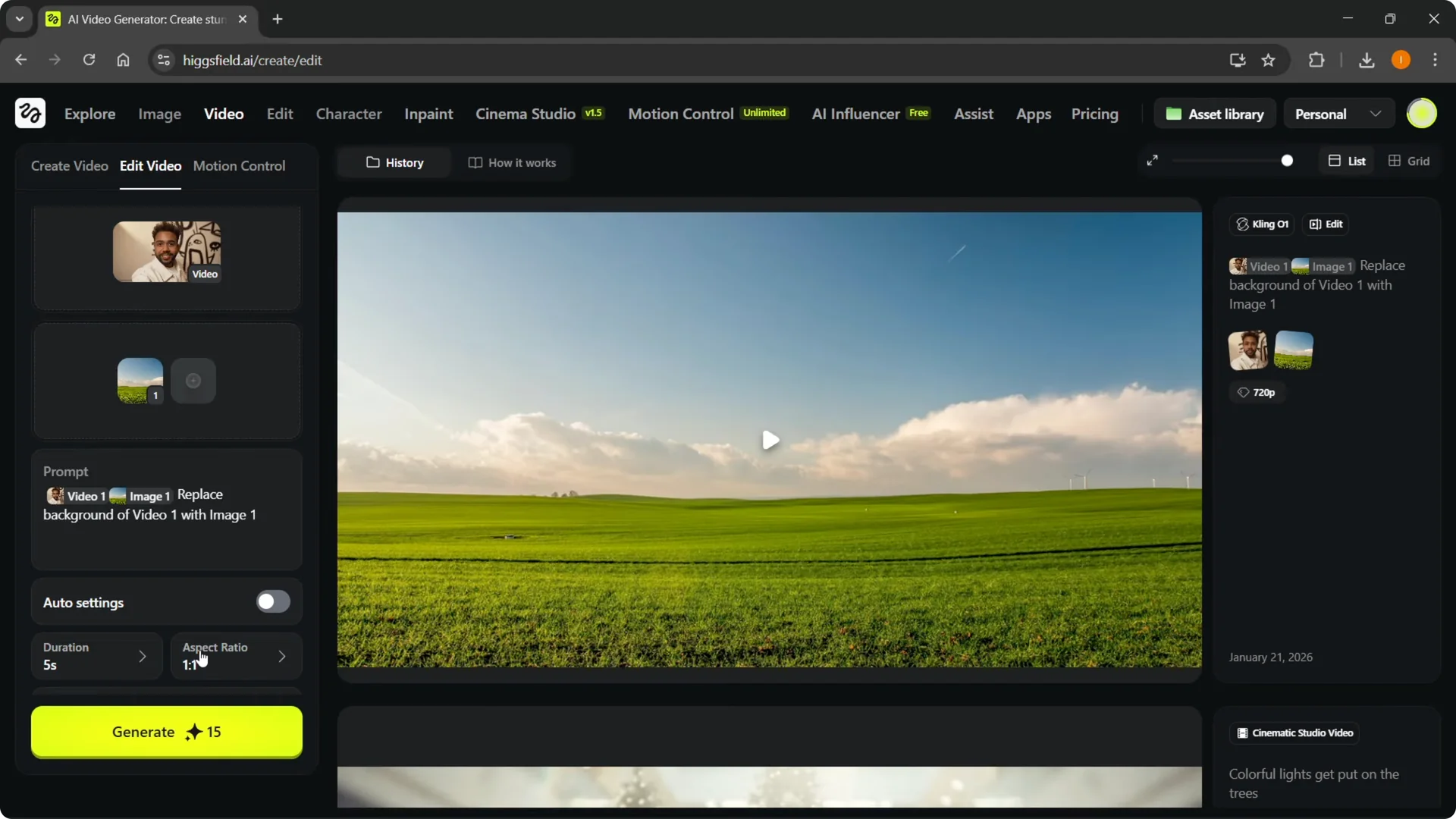Screen dimensions: 1456x819
Task: Open the Pricing menu item
Action: click(1094, 114)
